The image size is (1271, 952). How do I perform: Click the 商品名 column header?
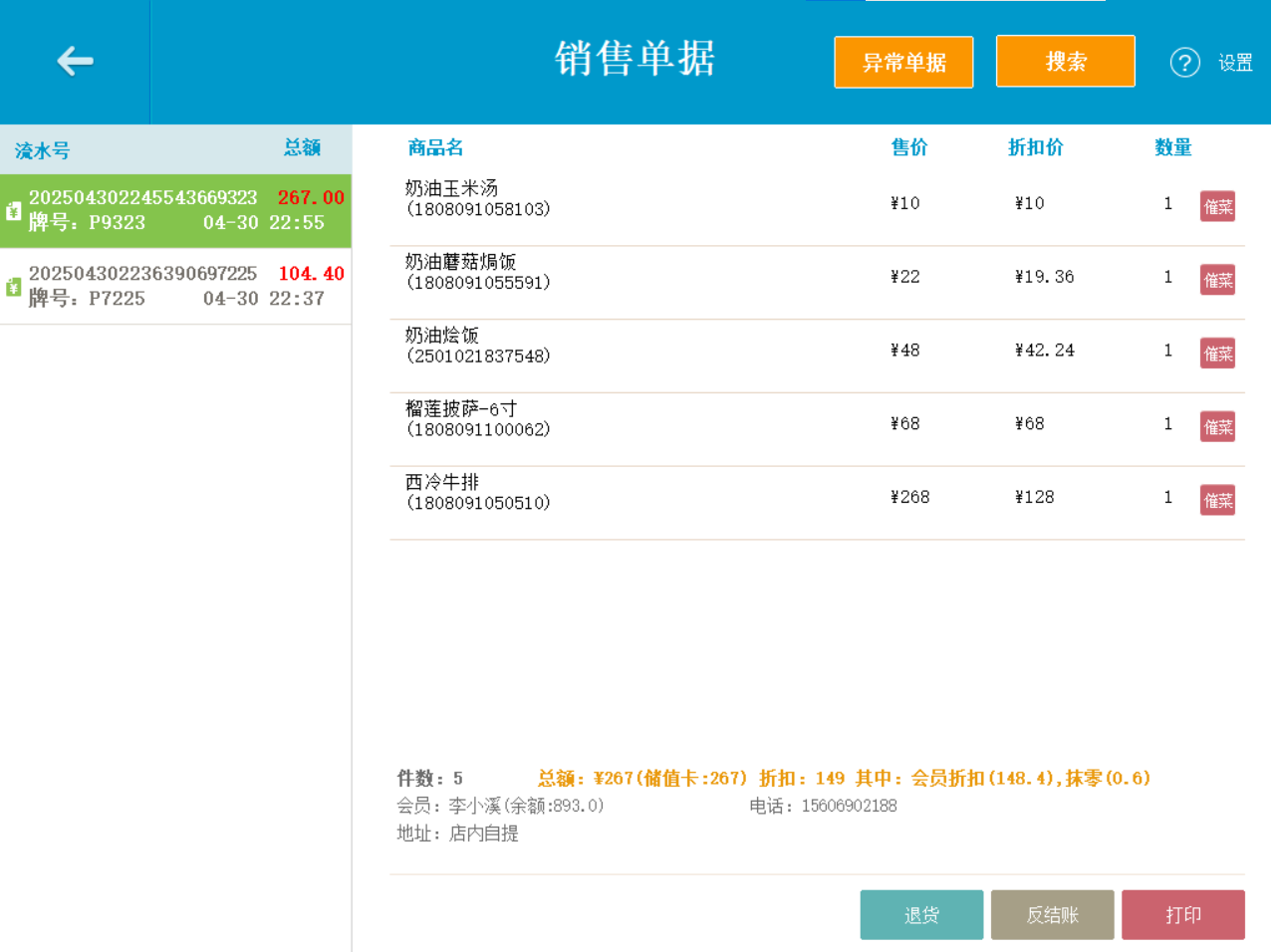[435, 147]
